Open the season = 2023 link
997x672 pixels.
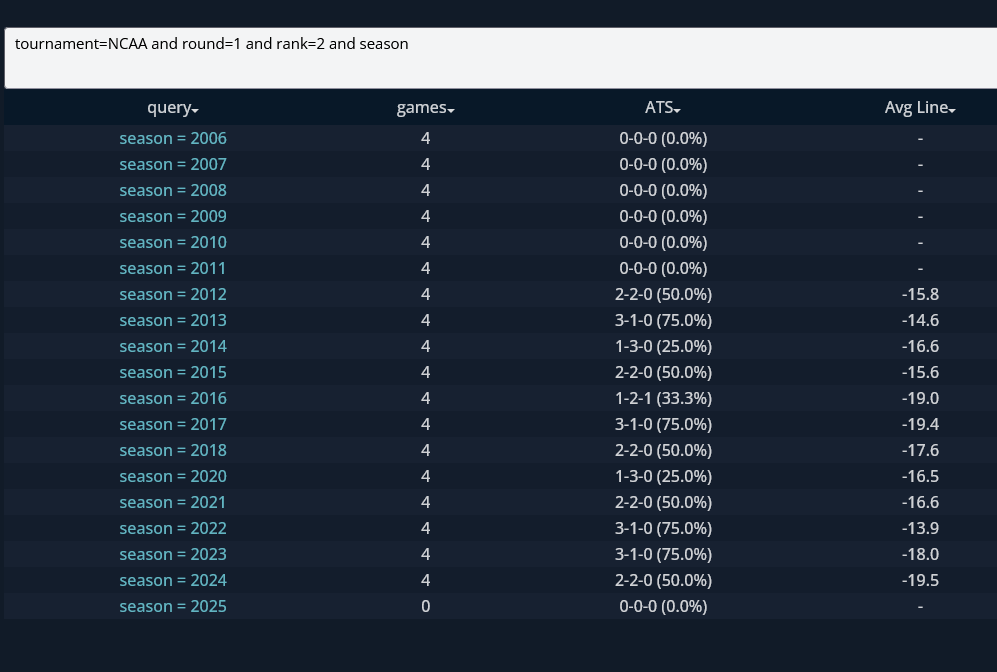pos(173,555)
